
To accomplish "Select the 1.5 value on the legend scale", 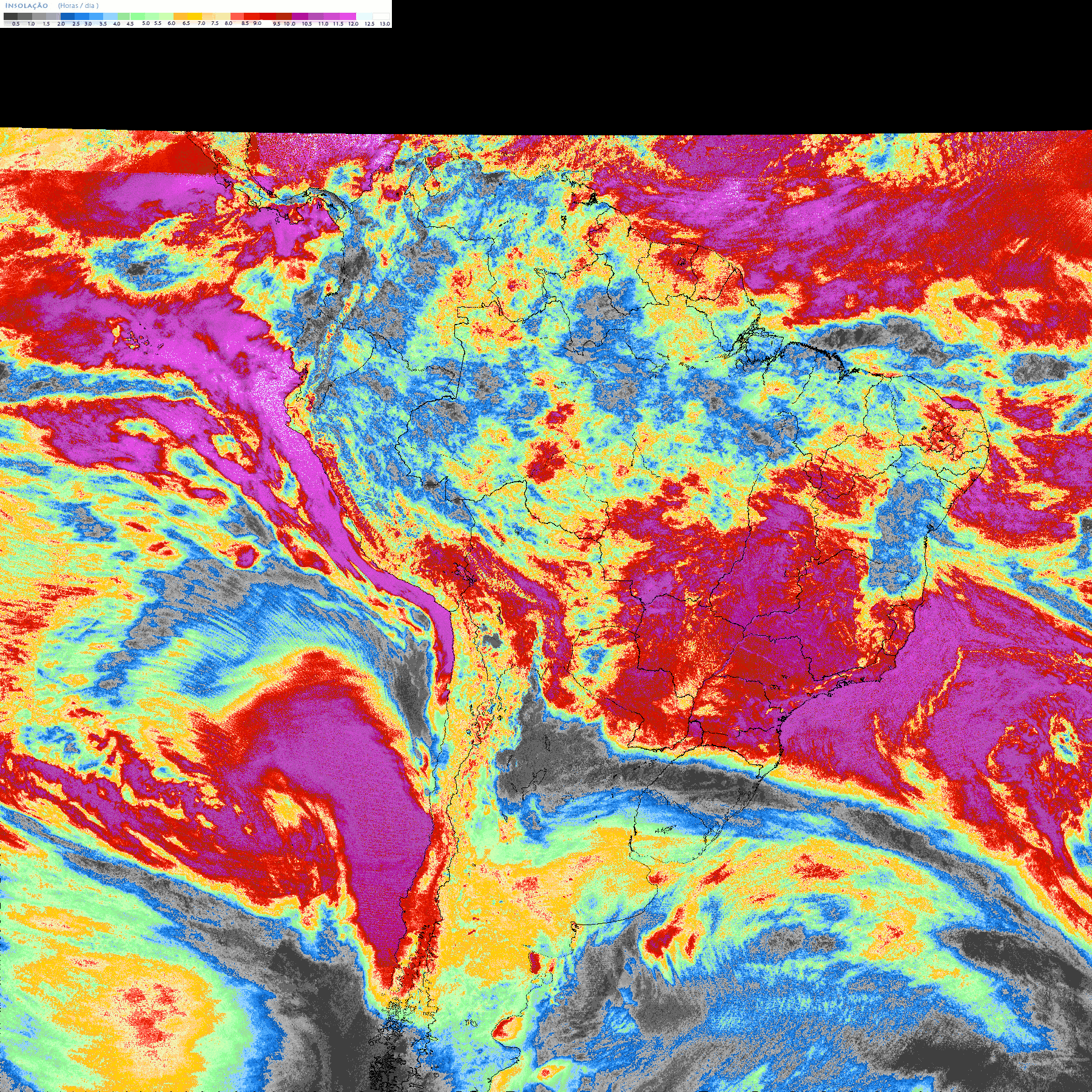I will click(x=46, y=24).
